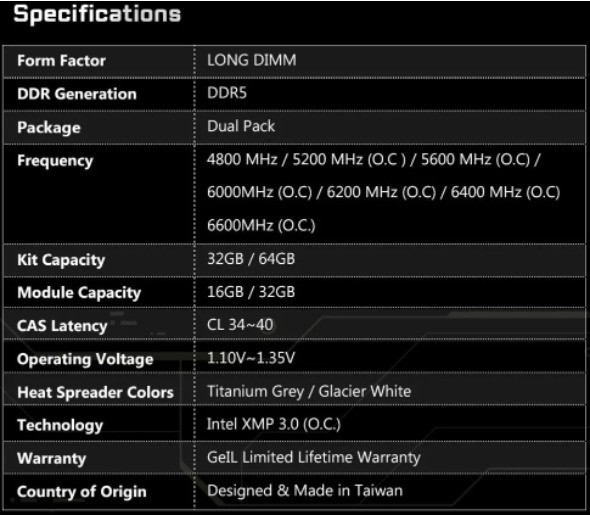This screenshot has width=590, height=515.
Task: Select the Form Factor label
Action: pos(61,61)
